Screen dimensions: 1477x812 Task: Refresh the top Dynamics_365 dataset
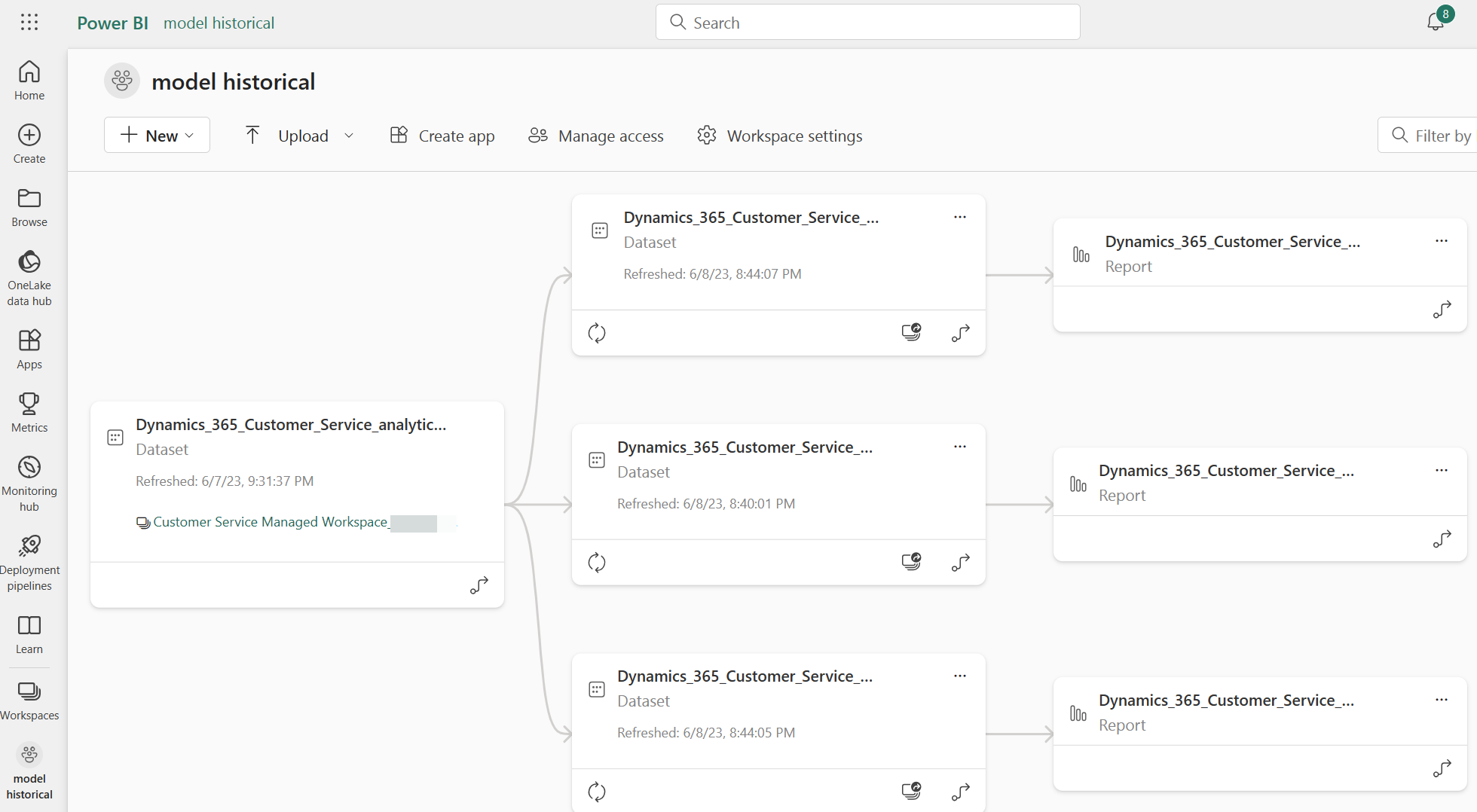[597, 332]
